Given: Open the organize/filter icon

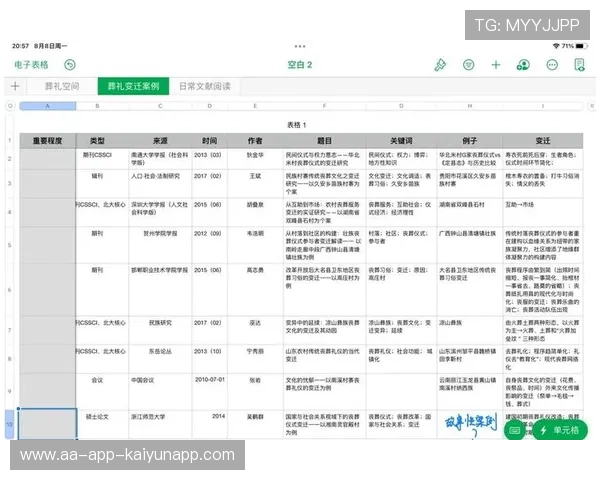Looking at the screenshot, I should 468,65.
